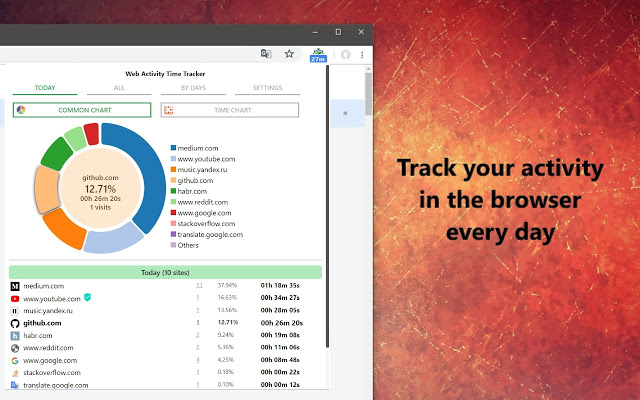Click the translate.google.com favicon in list
This screenshot has height=400, width=640.
click(15, 385)
